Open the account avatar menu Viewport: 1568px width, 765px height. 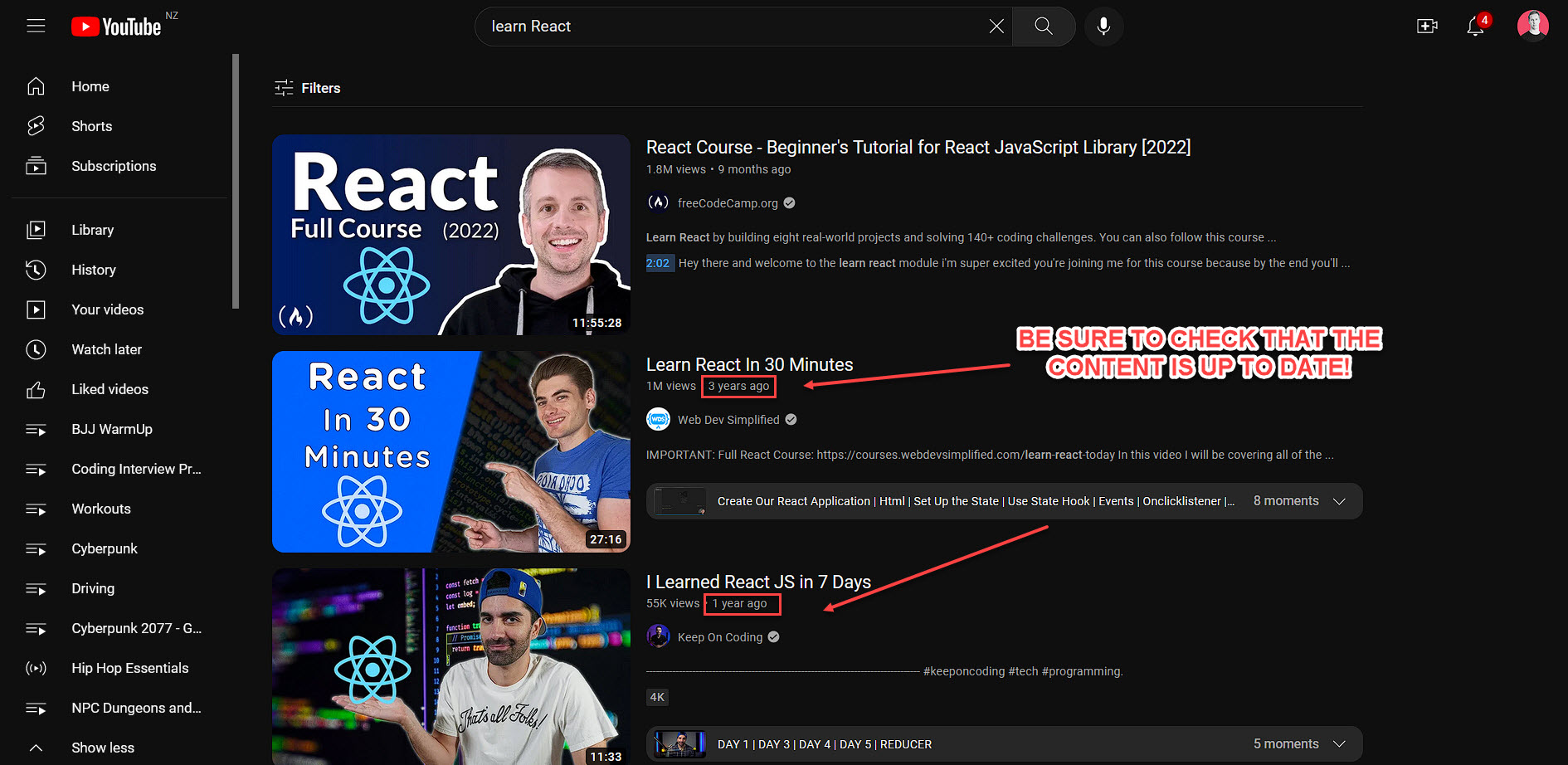(x=1532, y=26)
